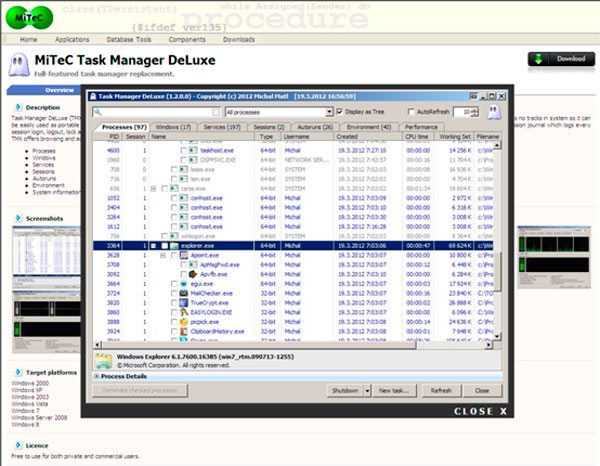Screen dimensions: 600x466
Task: Open the All processes filter dropdown
Action: click(x=329, y=111)
